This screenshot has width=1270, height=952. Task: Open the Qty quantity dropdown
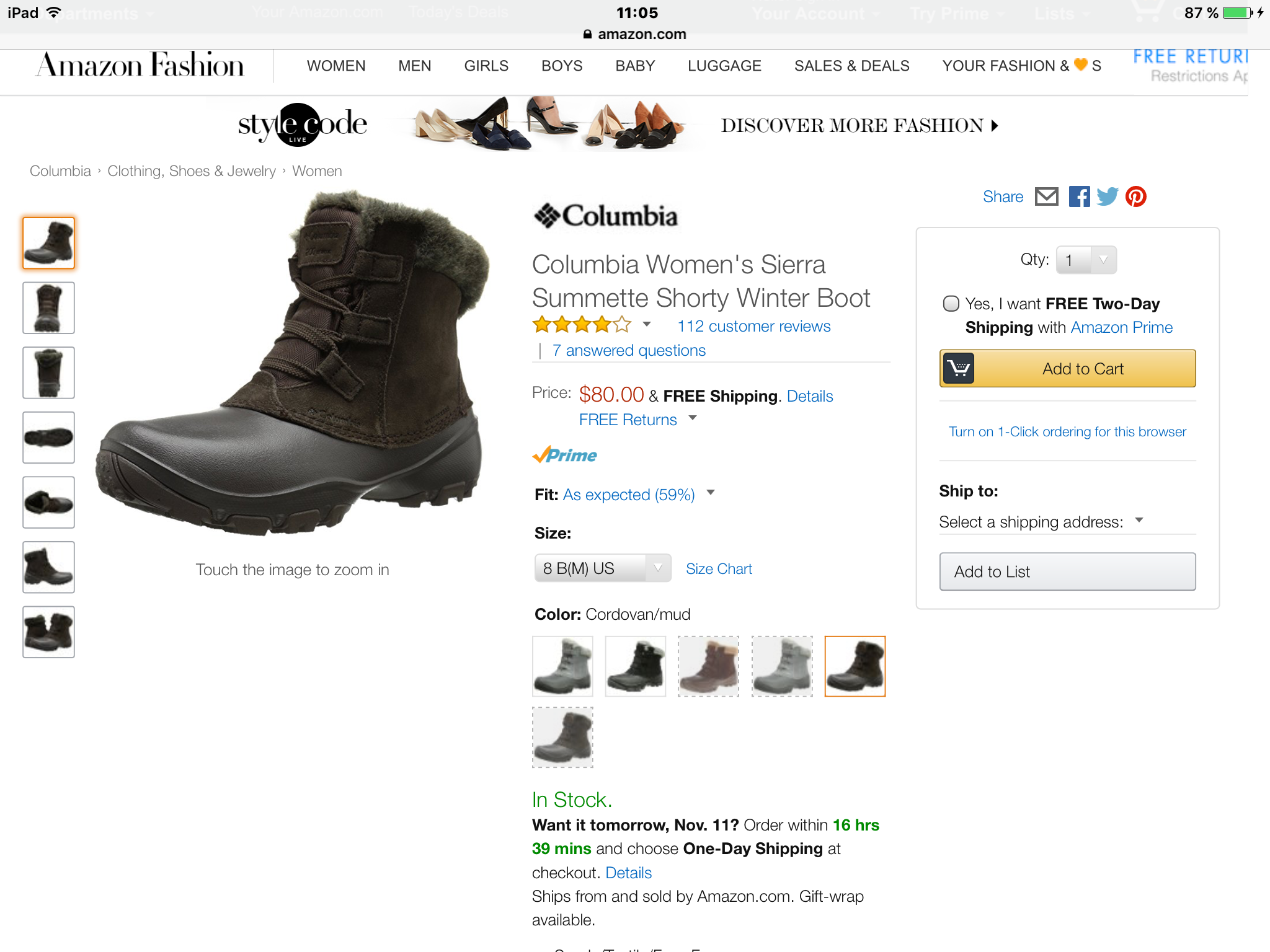[1086, 260]
